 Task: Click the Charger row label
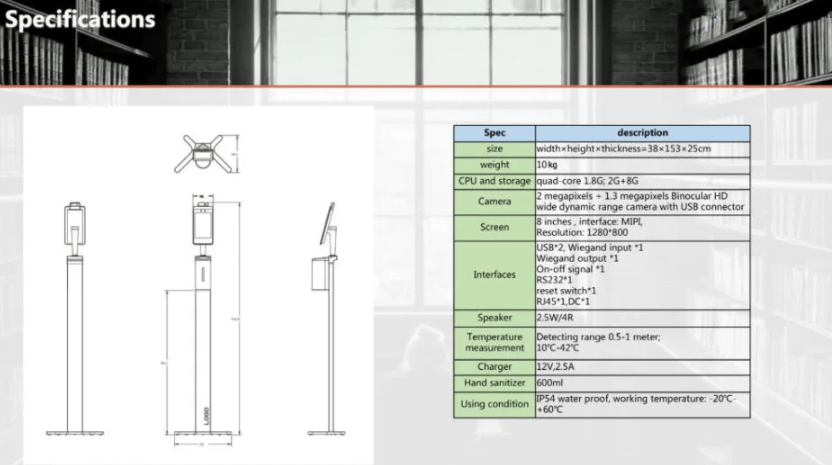point(494,367)
